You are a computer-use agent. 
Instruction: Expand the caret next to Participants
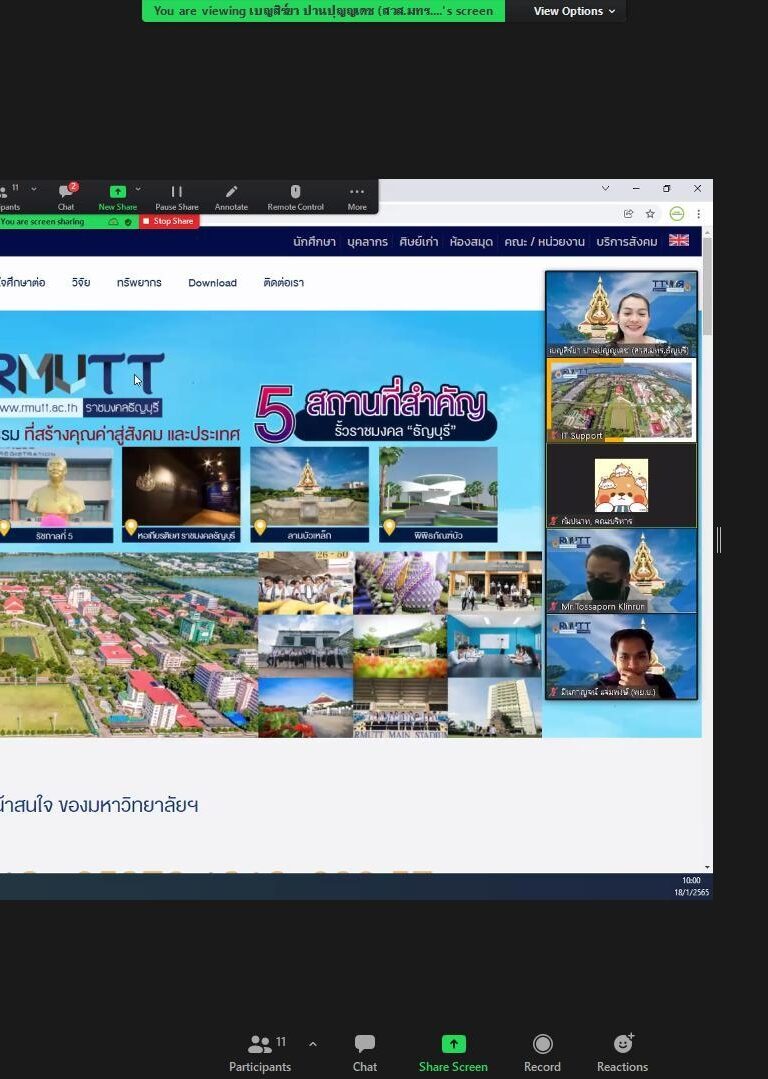(312, 1044)
